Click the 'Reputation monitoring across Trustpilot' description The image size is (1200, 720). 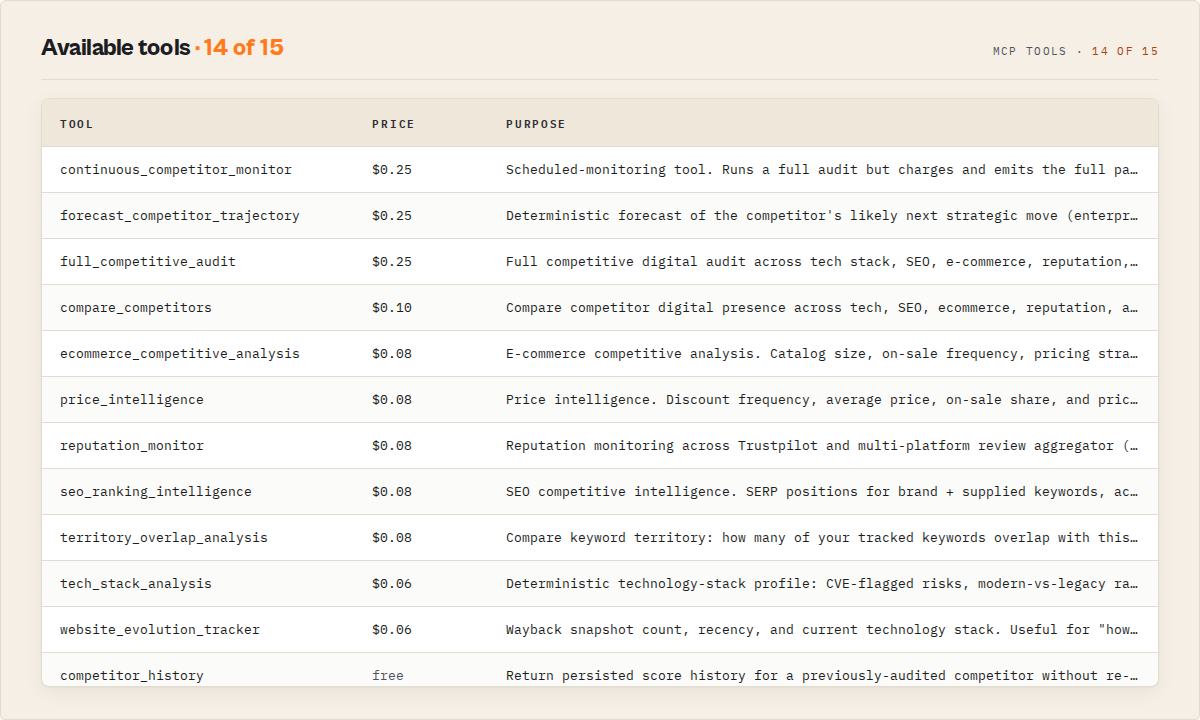(822, 446)
